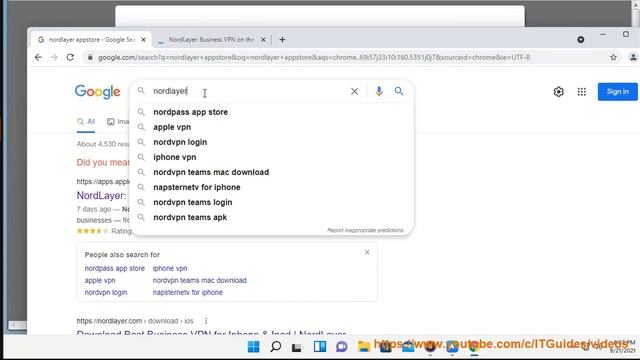Click the nordlayer.com download ios URL
640x360 pixels.
click(x=135, y=321)
